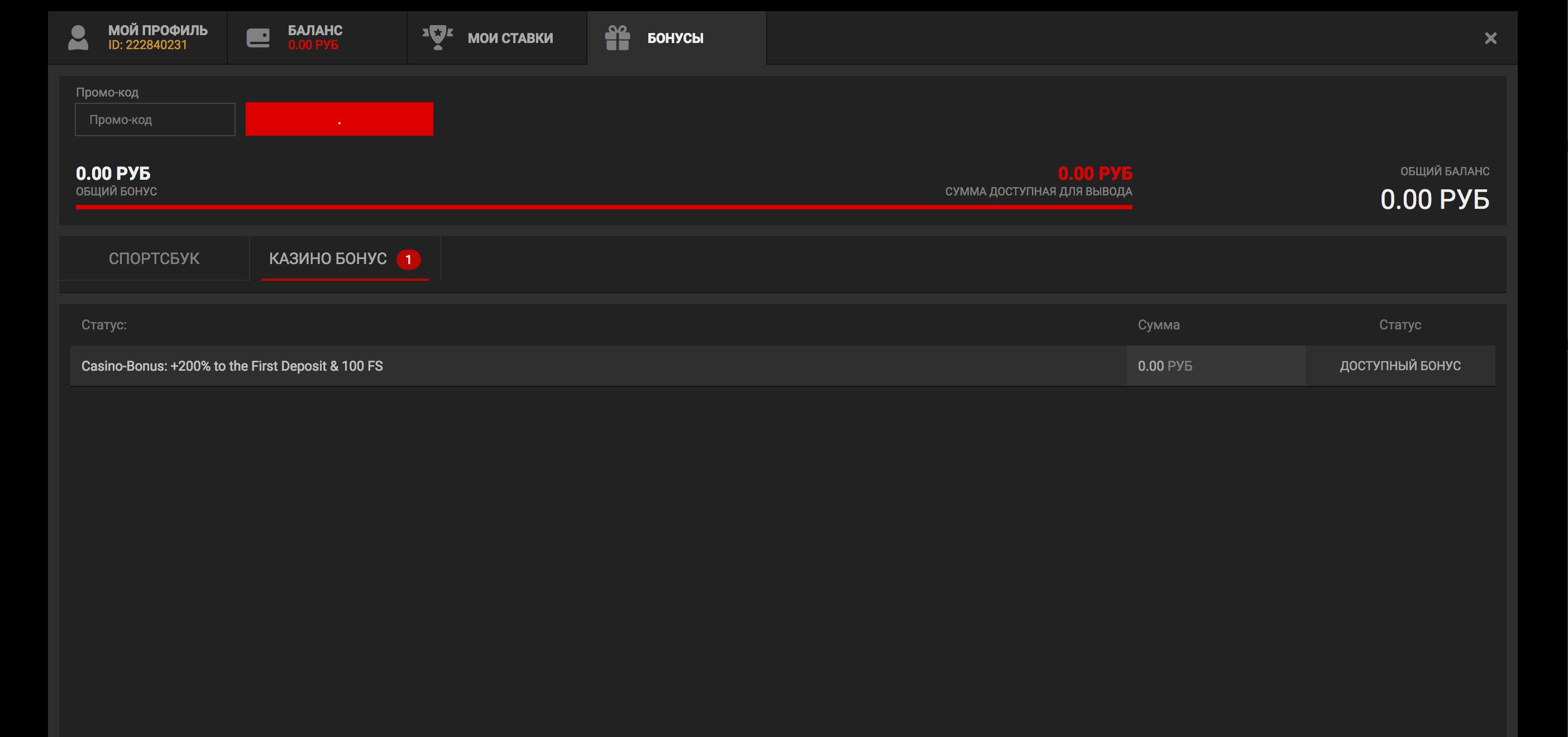Open the Casino-Bonus +200% First Deposit row
This screenshot has width=1568, height=737.
click(x=232, y=366)
